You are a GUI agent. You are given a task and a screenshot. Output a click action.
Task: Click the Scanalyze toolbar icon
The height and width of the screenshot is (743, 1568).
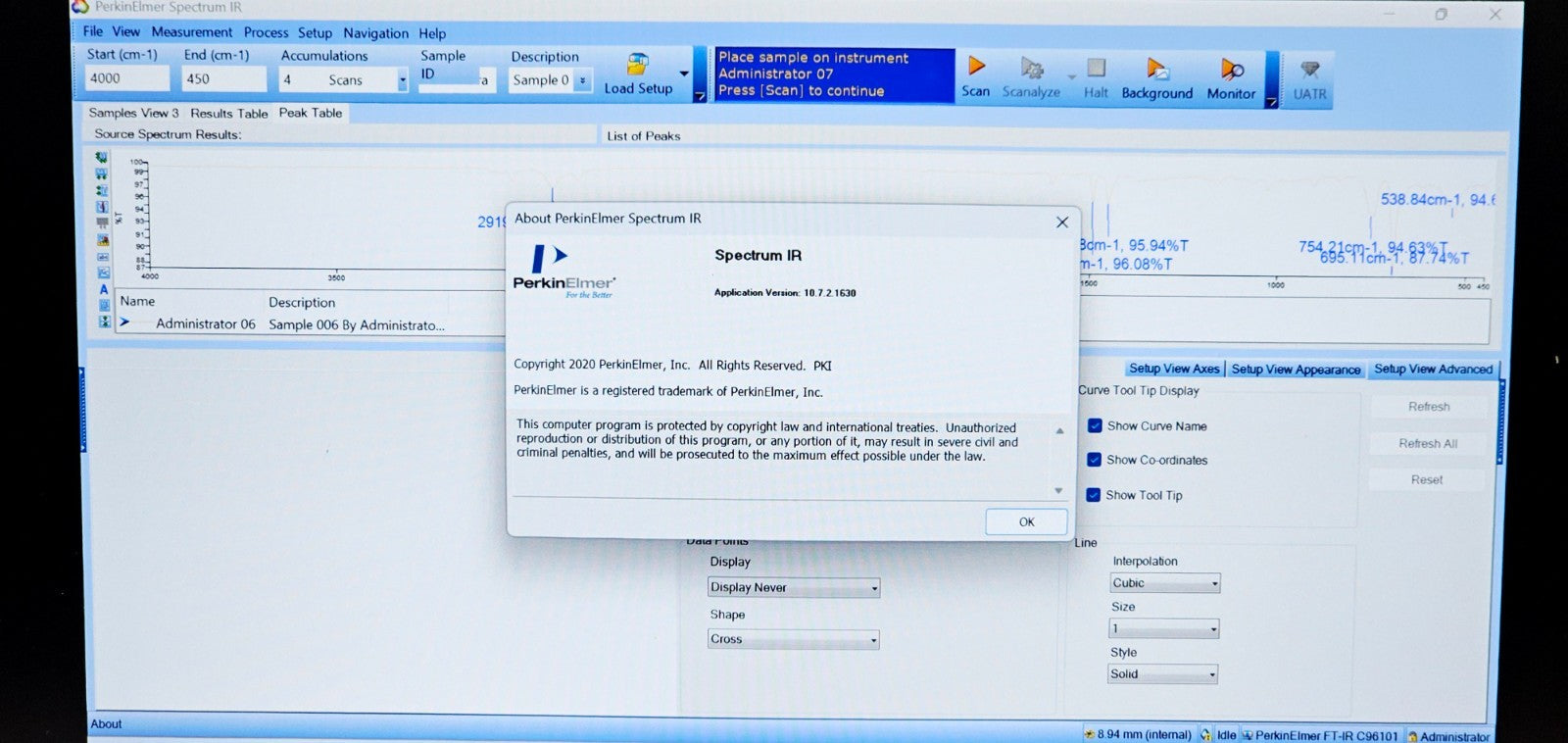click(x=1032, y=68)
